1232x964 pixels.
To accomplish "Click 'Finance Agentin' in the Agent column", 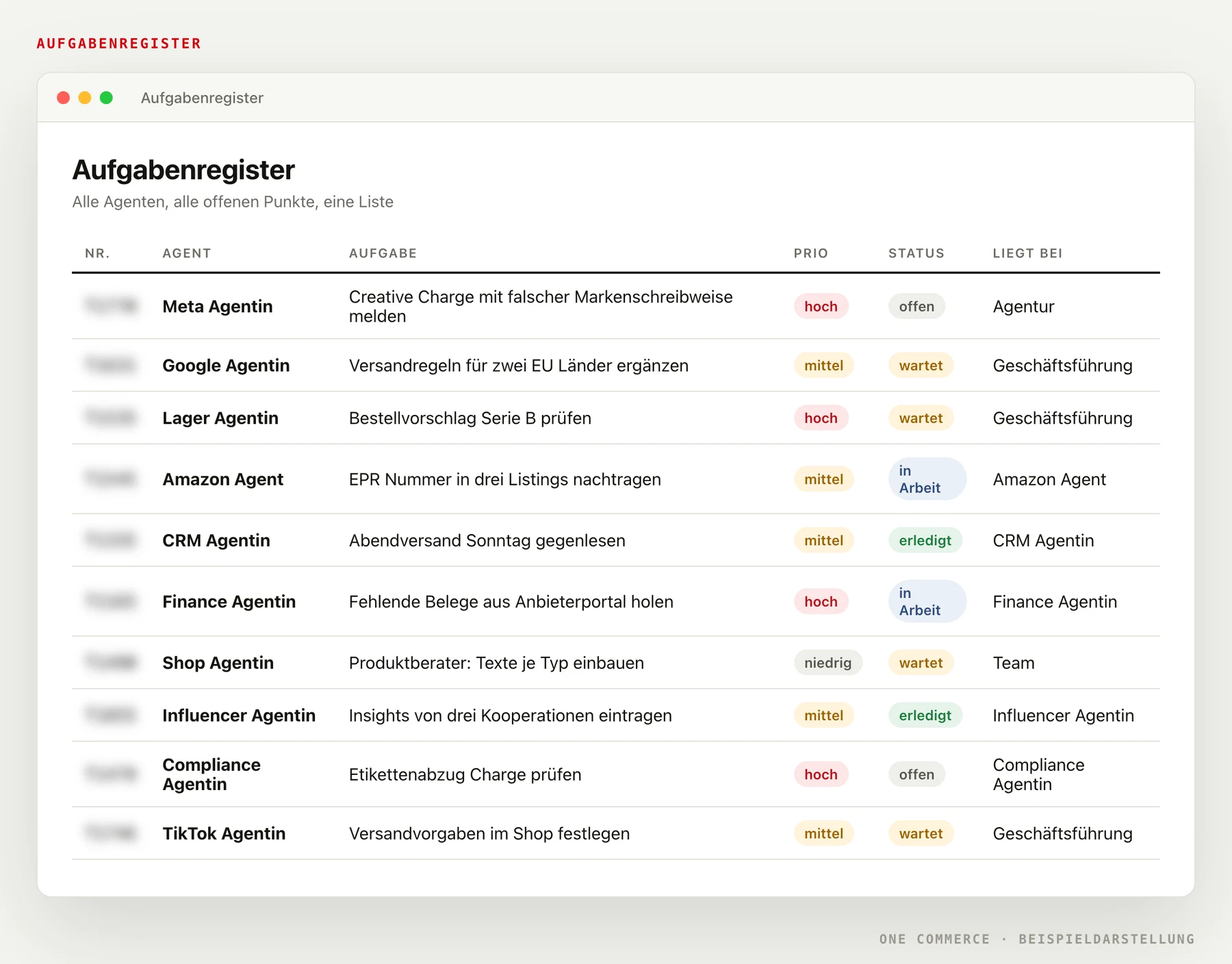I will 229,602.
